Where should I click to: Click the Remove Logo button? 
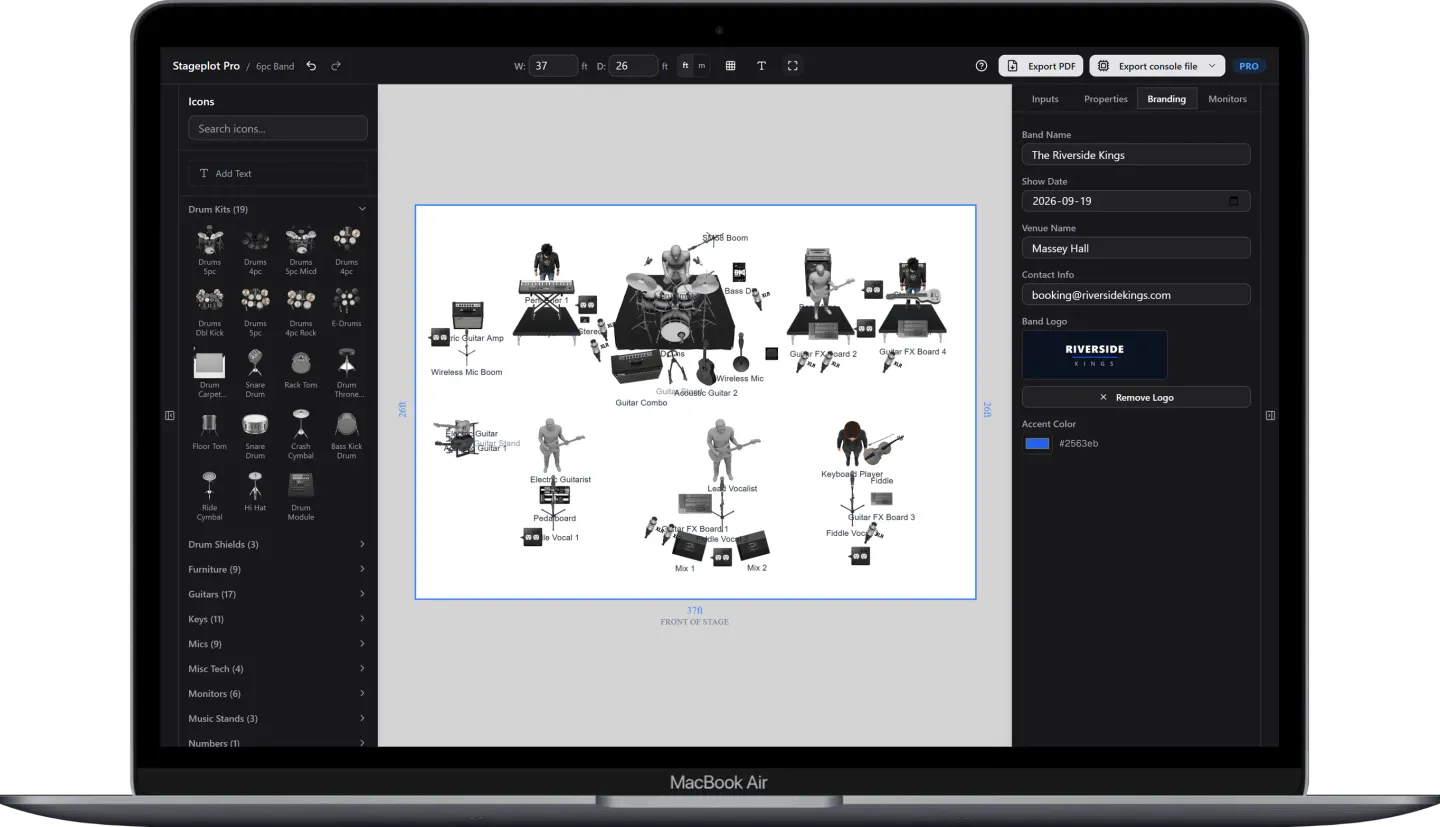(1136, 397)
